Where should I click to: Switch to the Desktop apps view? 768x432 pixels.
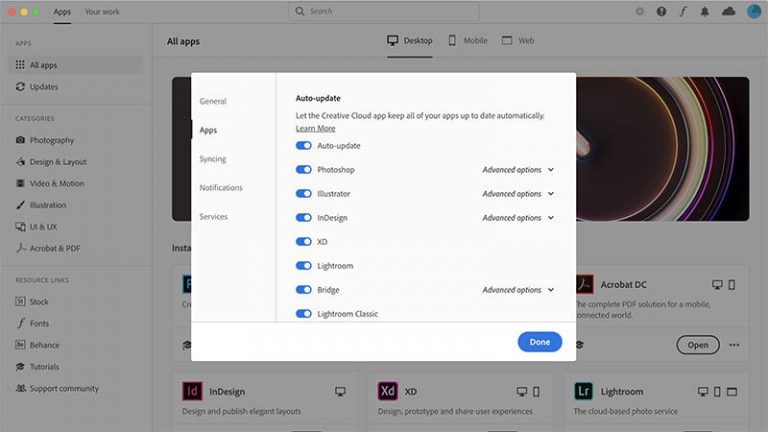409,40
